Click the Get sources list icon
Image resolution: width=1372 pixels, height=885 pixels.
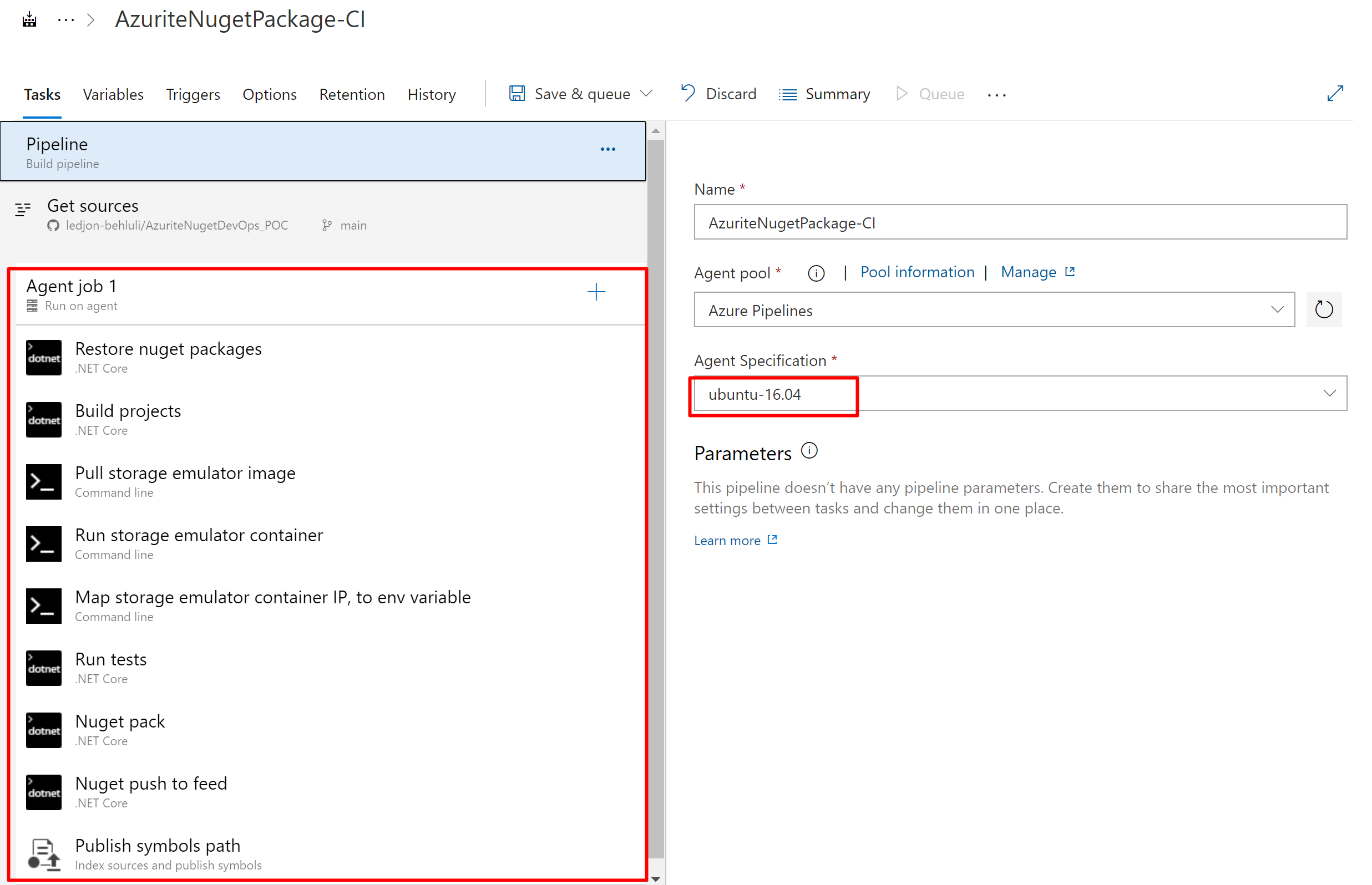[23, 210]
